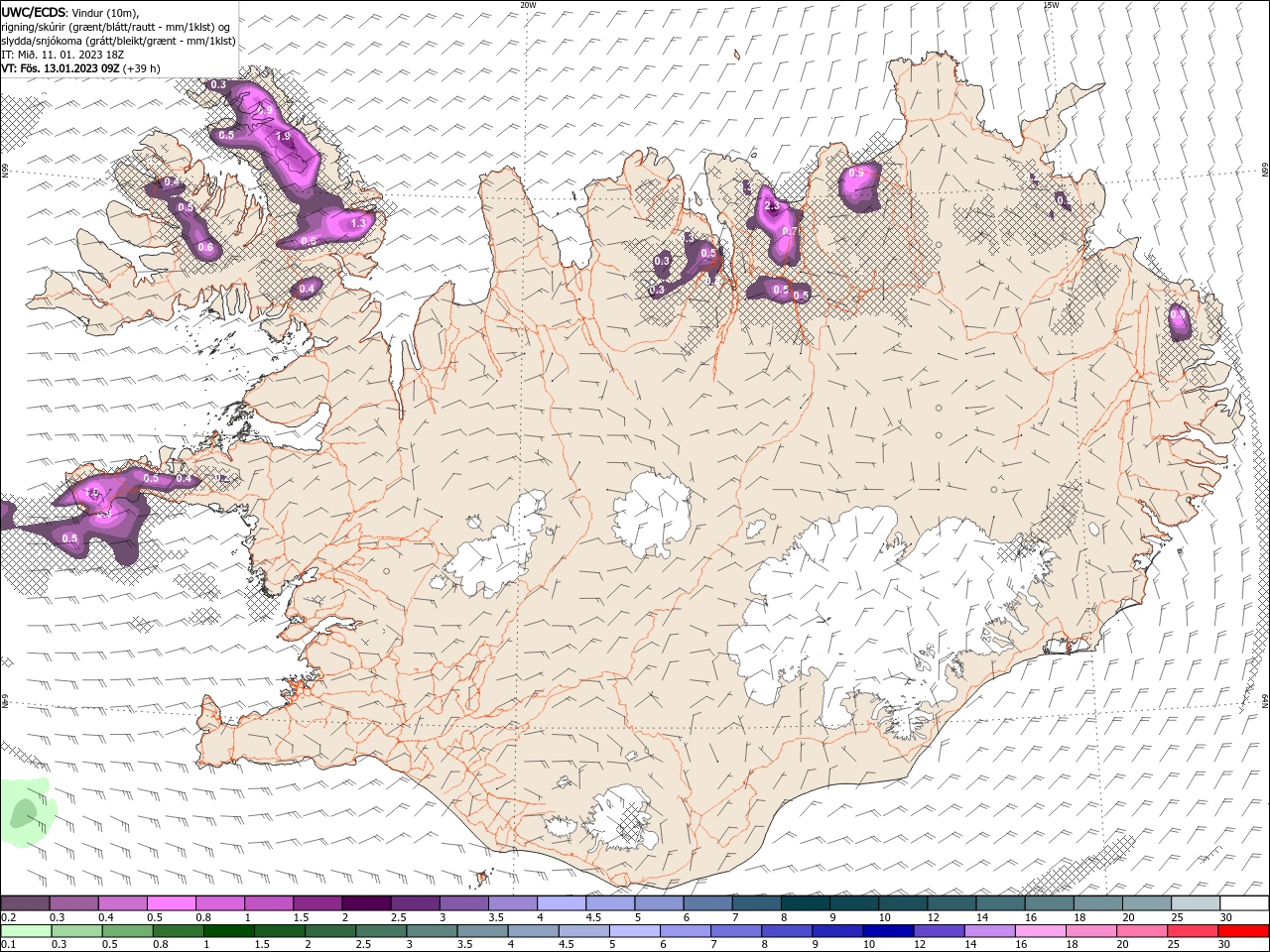Screen dimensions: 1270x952
Task: Click the '0.1' label in the rain legend
Action: pyautogui.click(x=9, y=945)
